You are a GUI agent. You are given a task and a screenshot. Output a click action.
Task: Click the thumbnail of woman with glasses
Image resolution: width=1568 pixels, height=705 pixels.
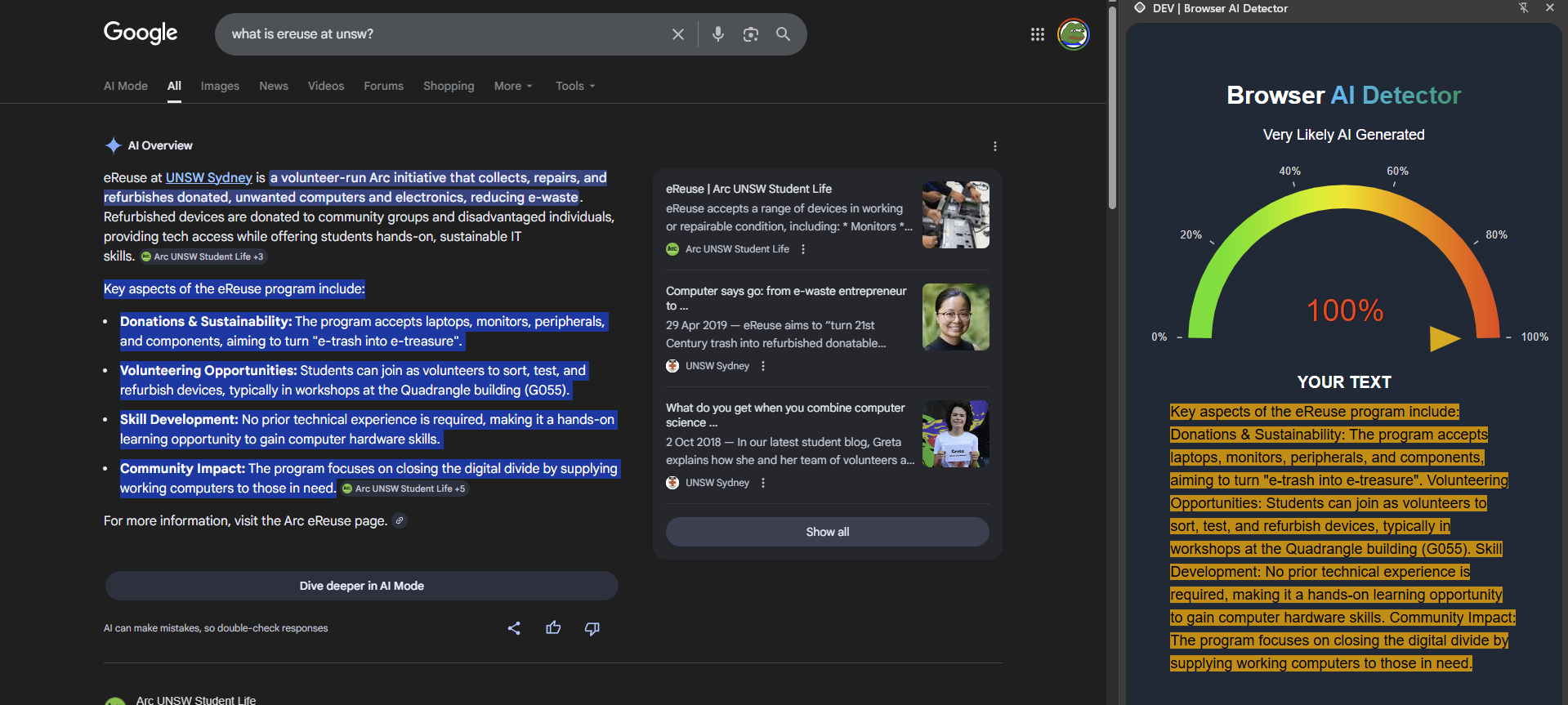[x=956, y=317]
